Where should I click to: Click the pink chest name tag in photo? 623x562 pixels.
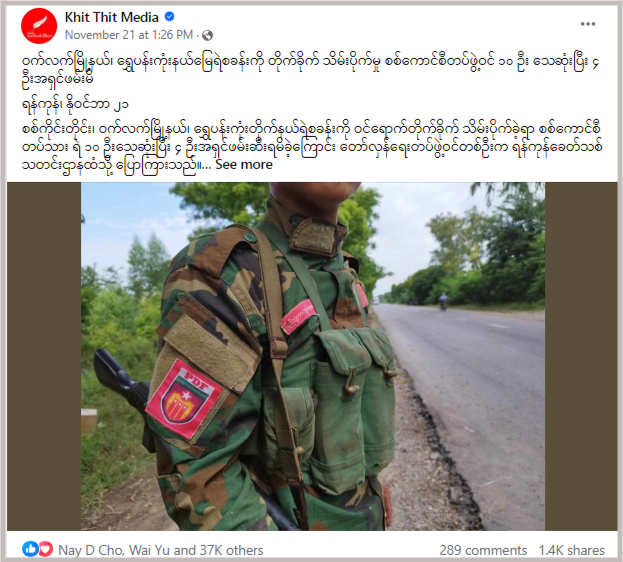(298, 316)
